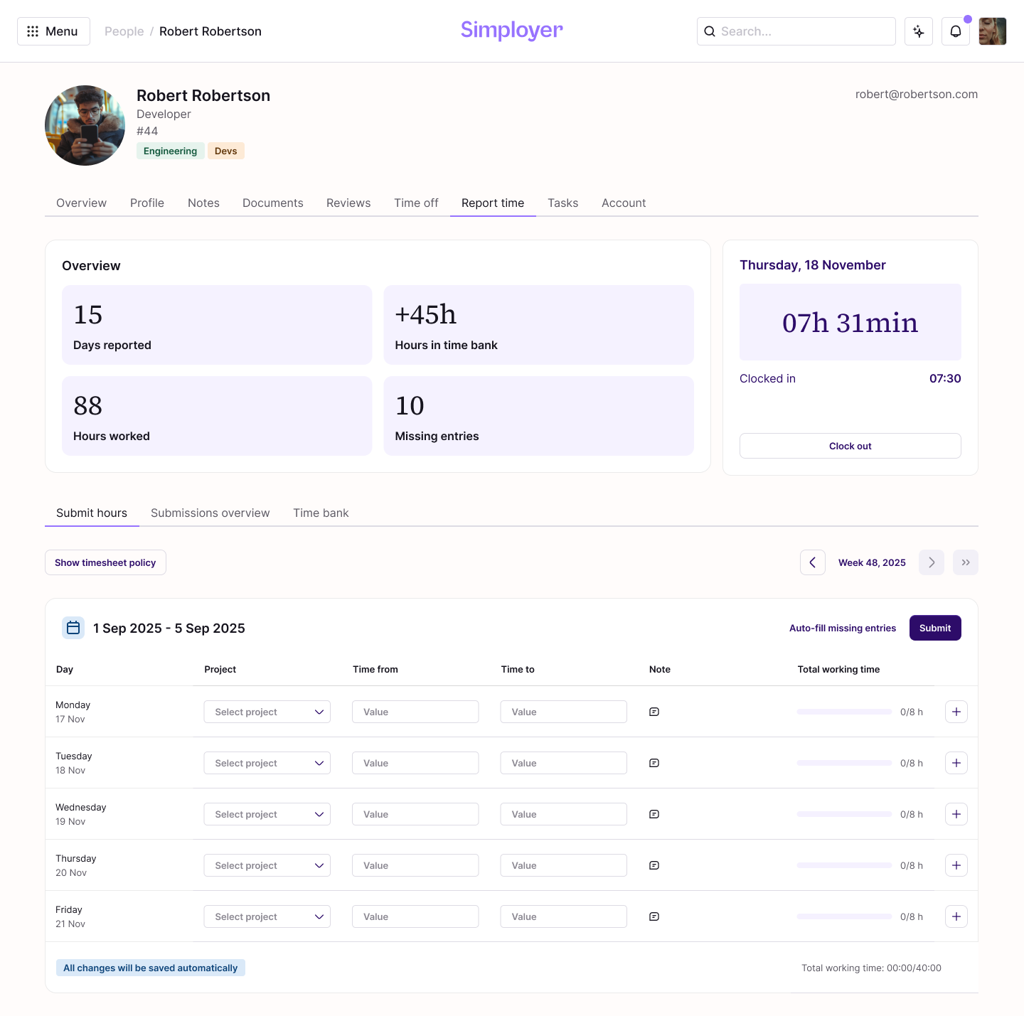Open Wednesday's Select project dropdown
This screenshot has width=1024, height=1016.
pyautogui.click(x=267, y=814)
